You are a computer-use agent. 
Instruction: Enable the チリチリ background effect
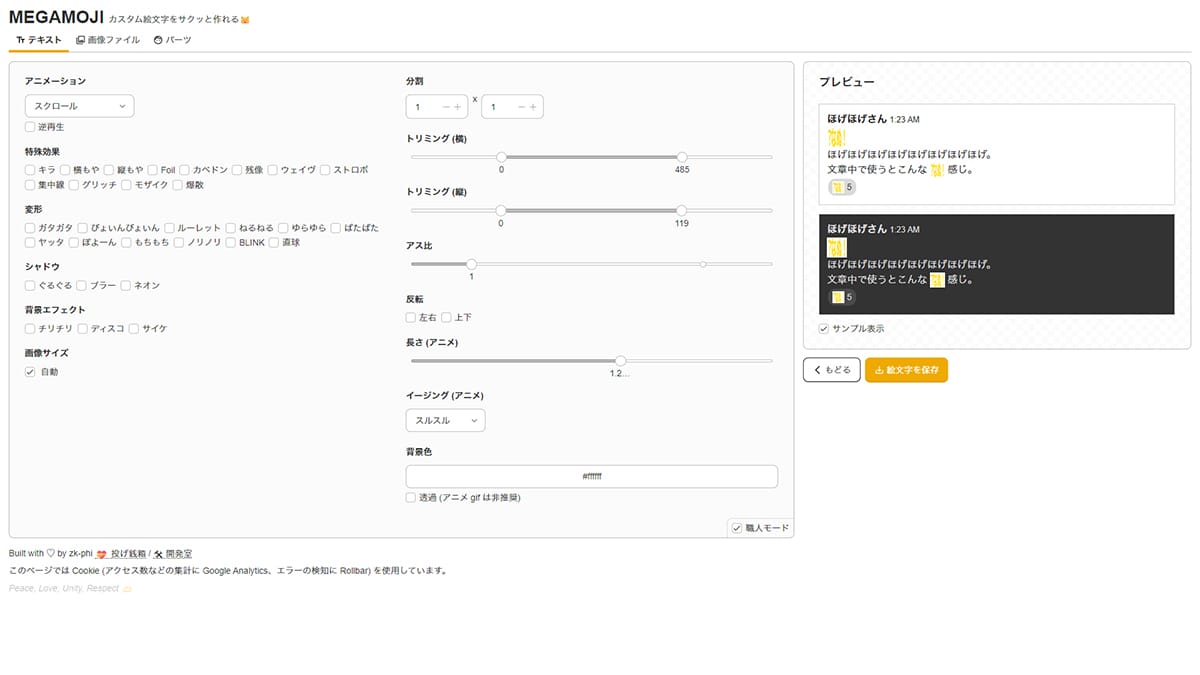tap(30, 328)
